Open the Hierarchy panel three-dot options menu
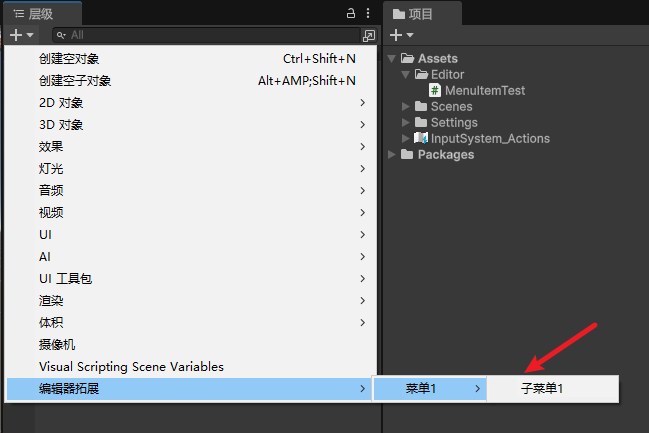Viewport: 649px width, 433px height. pyautogui.click(x=369, y=14)
